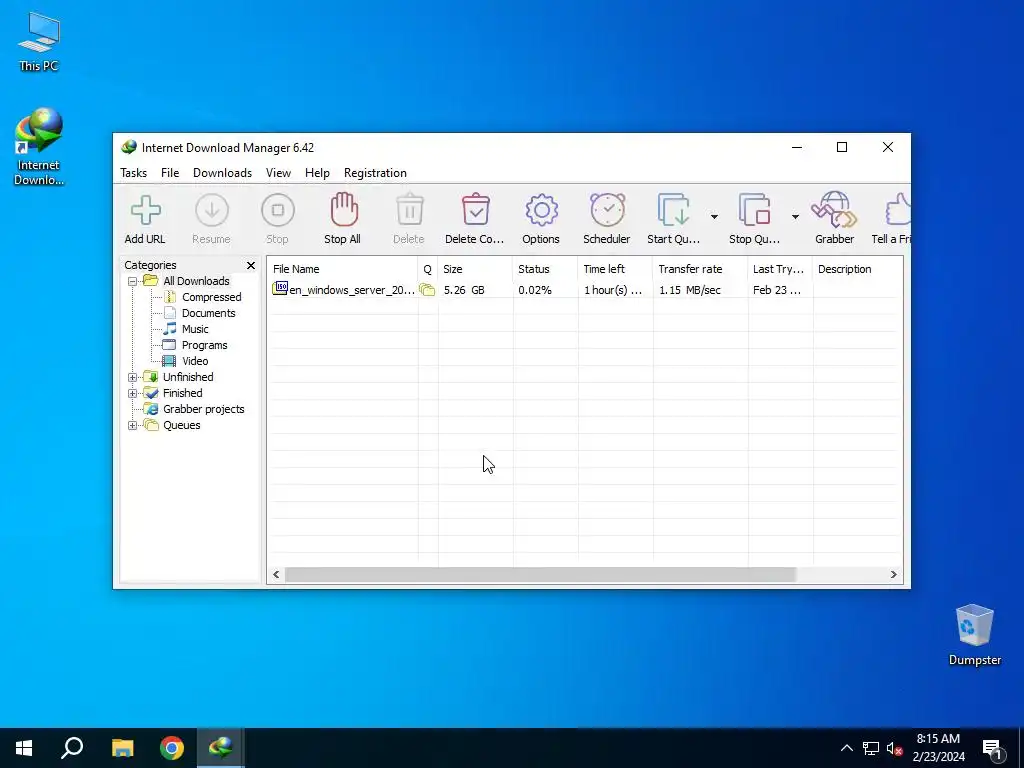Click the This PC desktop icon
Viewport: 1024px width, 768px height.
coord(39,42)
